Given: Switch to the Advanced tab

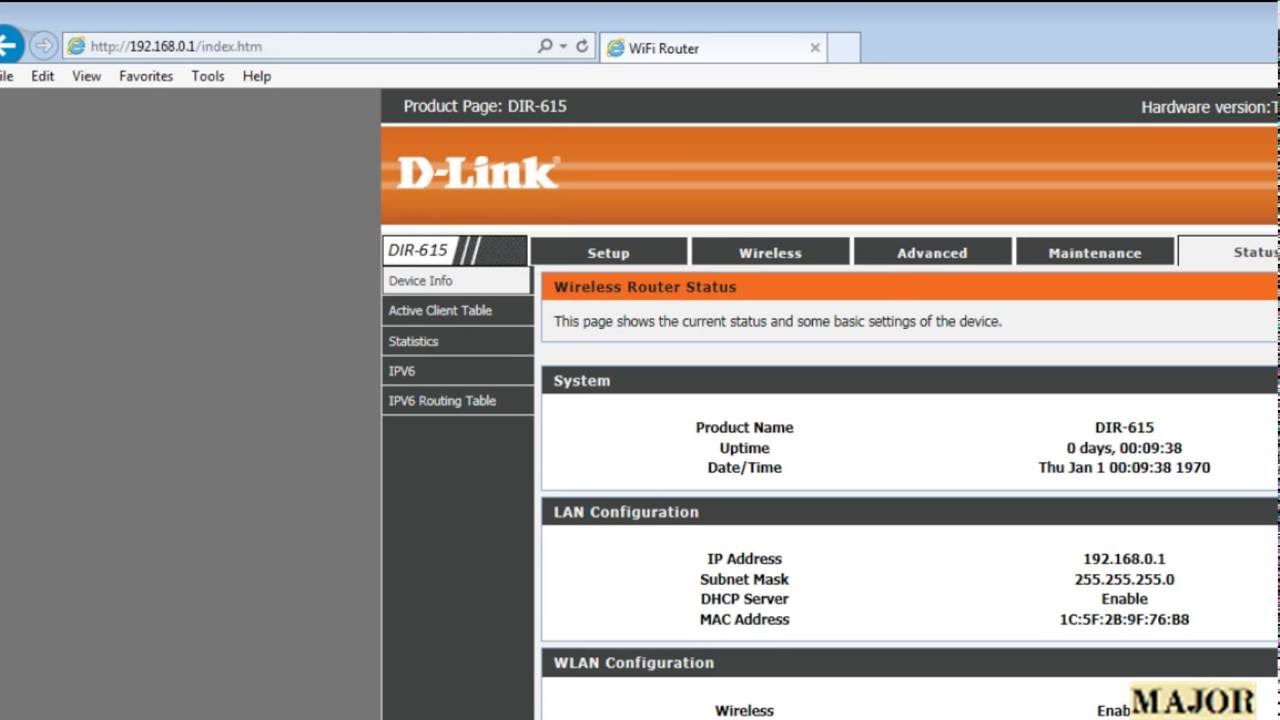Looking at the screenshot, I should [x=932, y=252].
